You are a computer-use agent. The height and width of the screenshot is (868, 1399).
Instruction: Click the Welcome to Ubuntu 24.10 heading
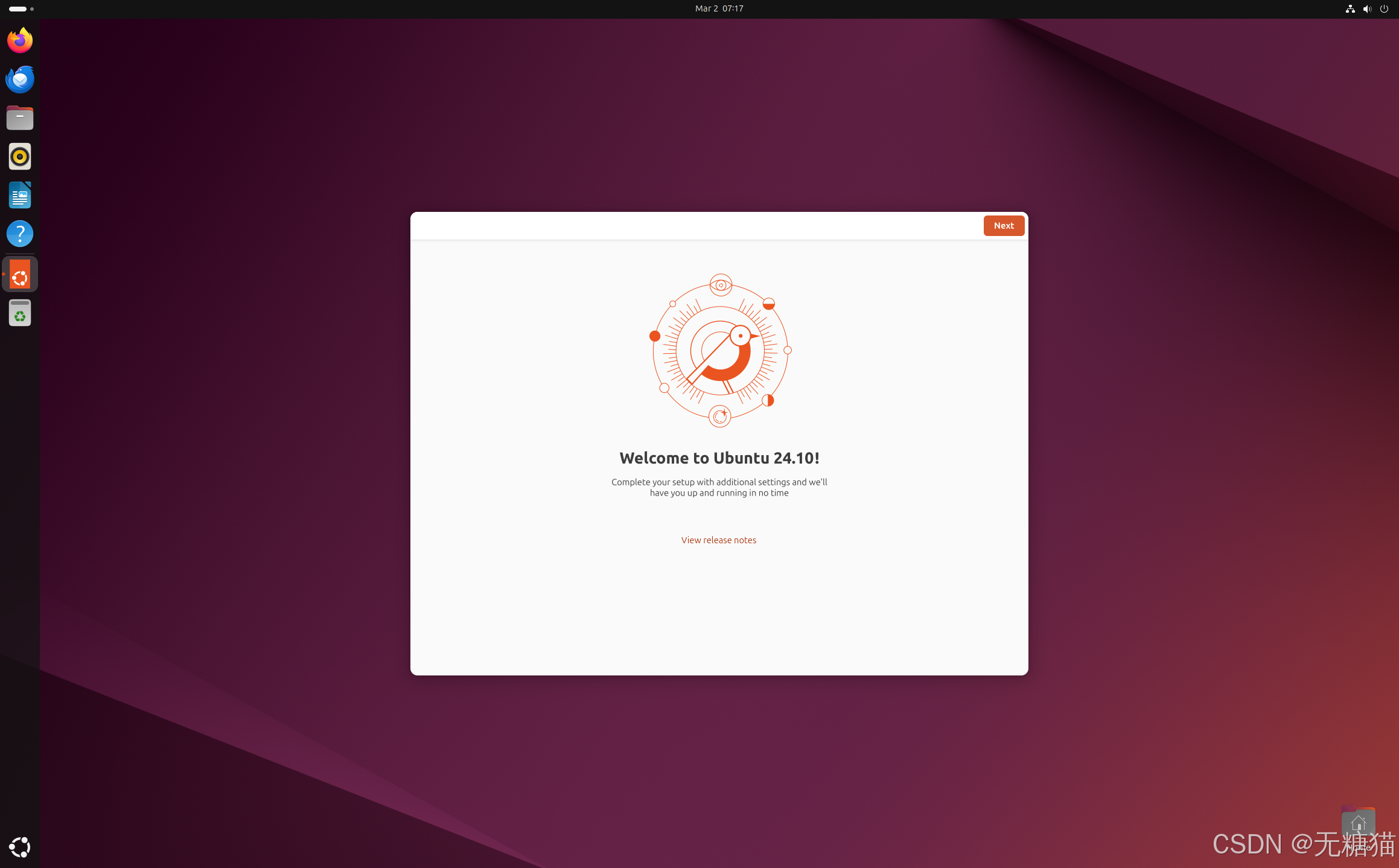pos(719,458)
